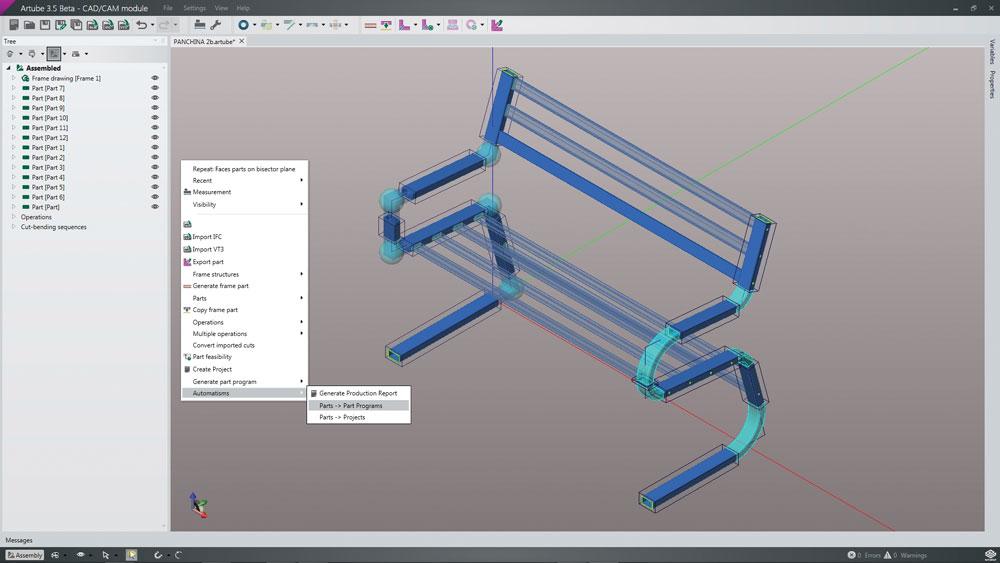Click Automatisms in context menu

coord(244,393)
